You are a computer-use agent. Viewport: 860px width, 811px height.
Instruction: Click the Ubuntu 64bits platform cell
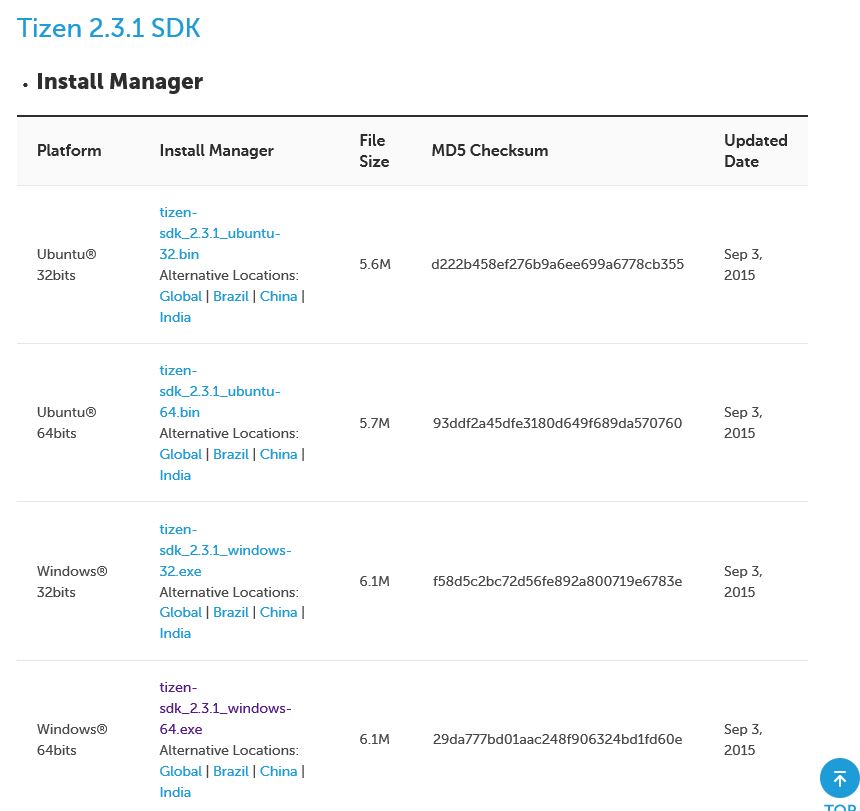(66, 422)
